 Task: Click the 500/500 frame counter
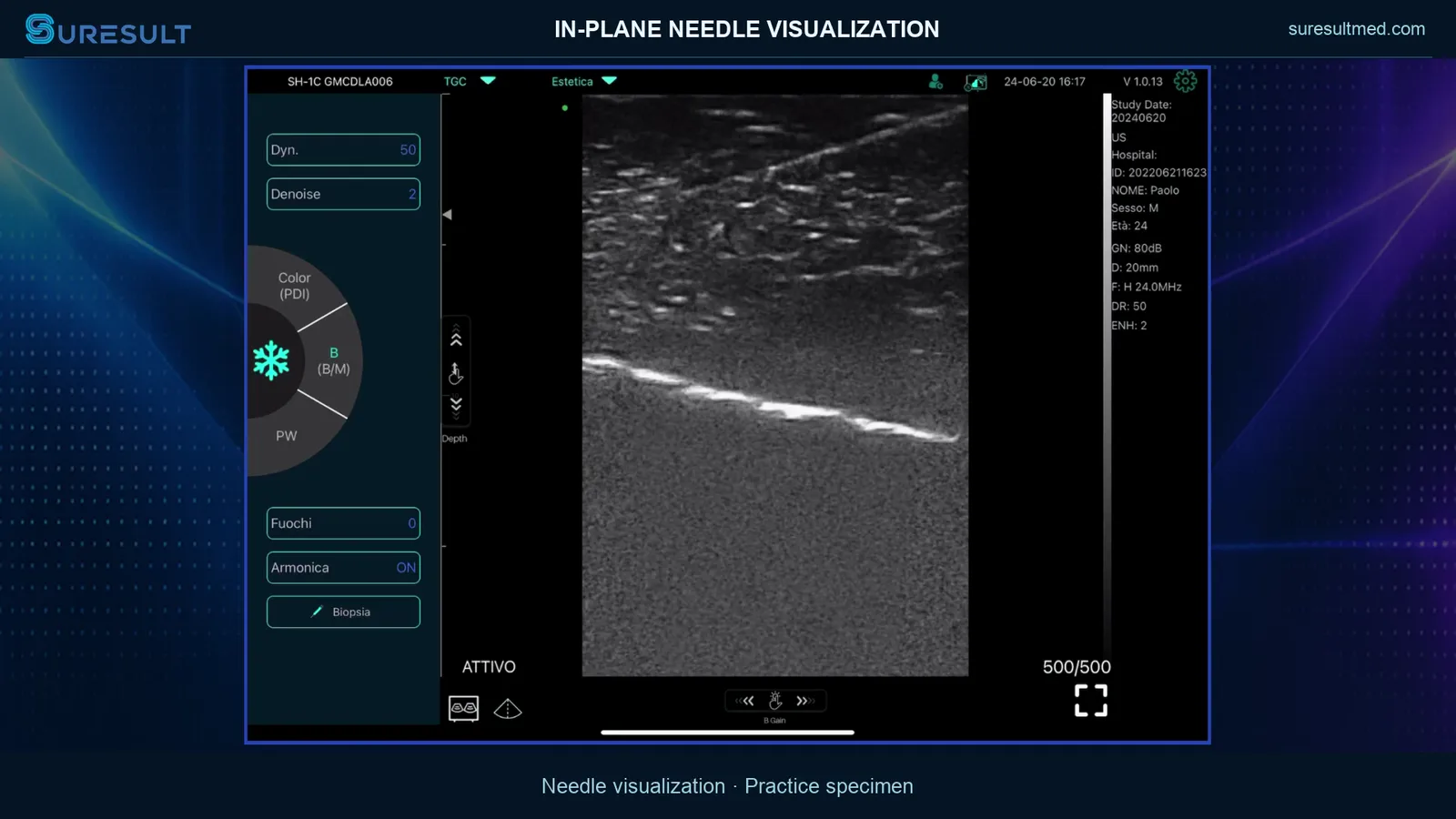[x=1077, y=667]
